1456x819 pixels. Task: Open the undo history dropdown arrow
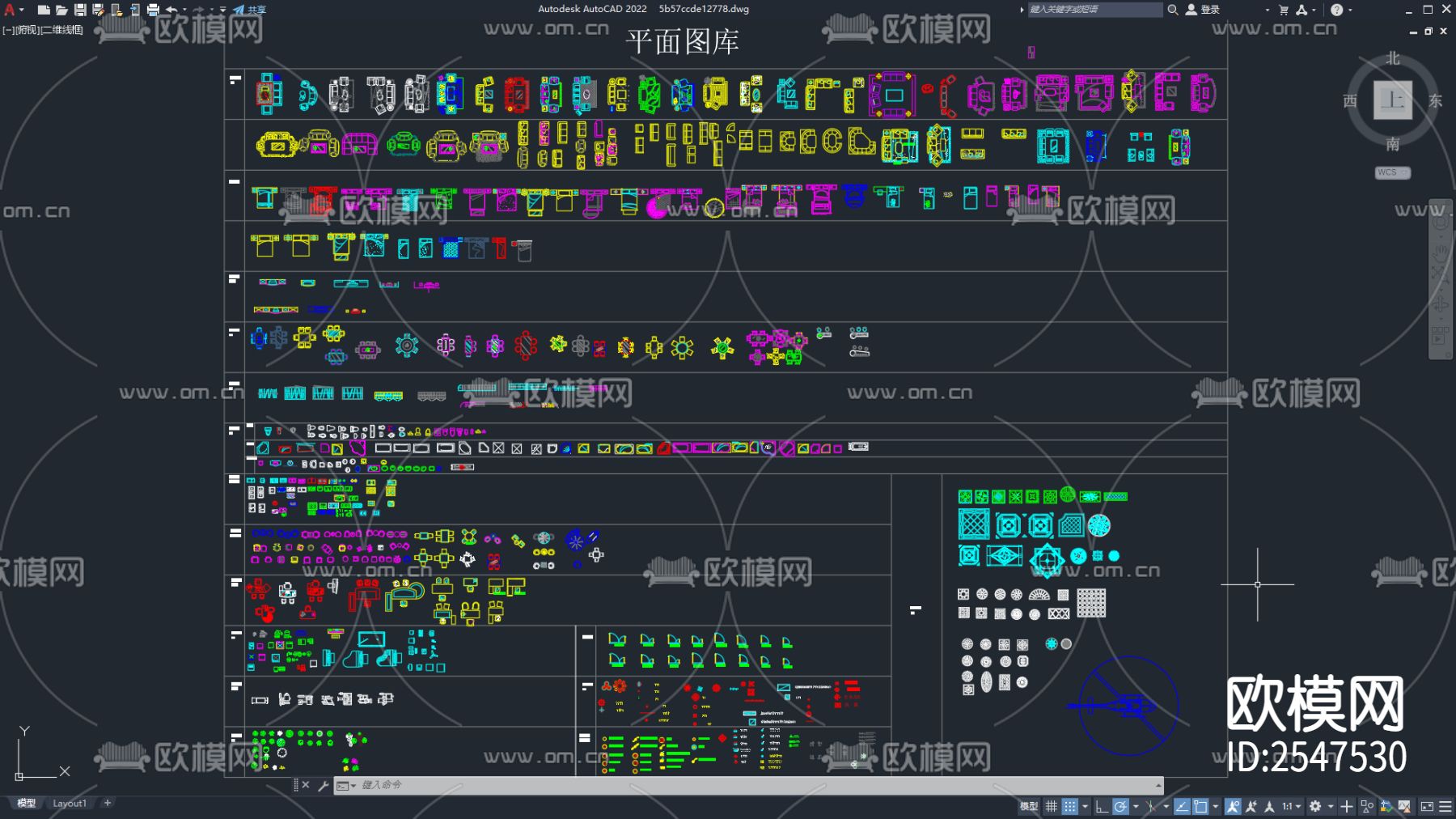pyautogui.click(x=184, y=10)
